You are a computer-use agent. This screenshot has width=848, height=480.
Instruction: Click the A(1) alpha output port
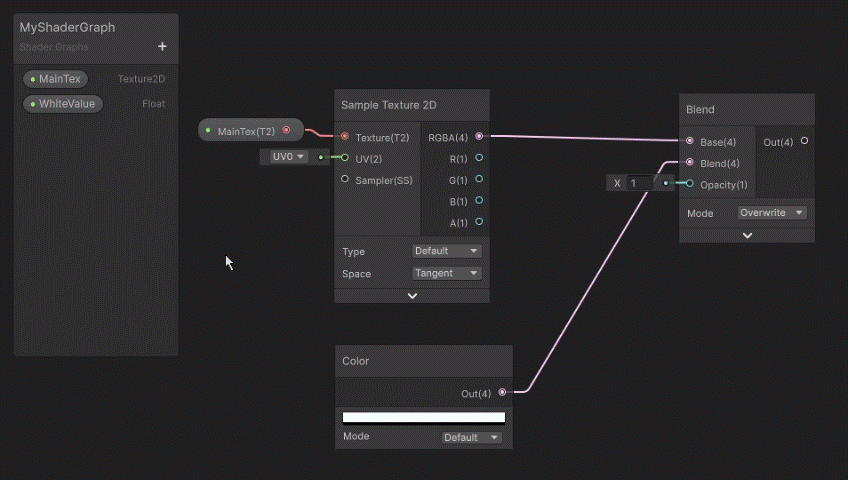[479, 222]
